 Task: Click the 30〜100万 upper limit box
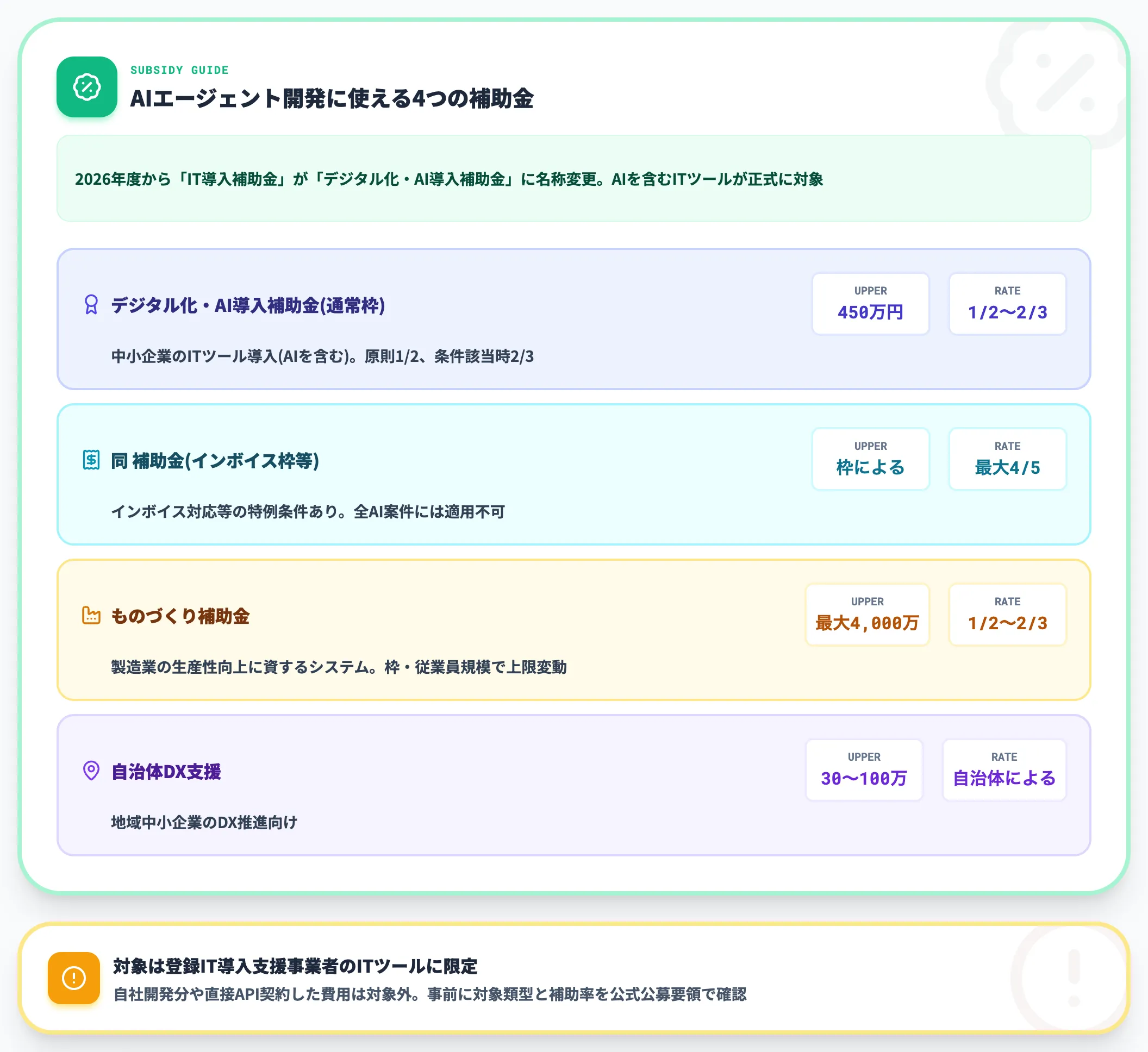click(864, 769)
